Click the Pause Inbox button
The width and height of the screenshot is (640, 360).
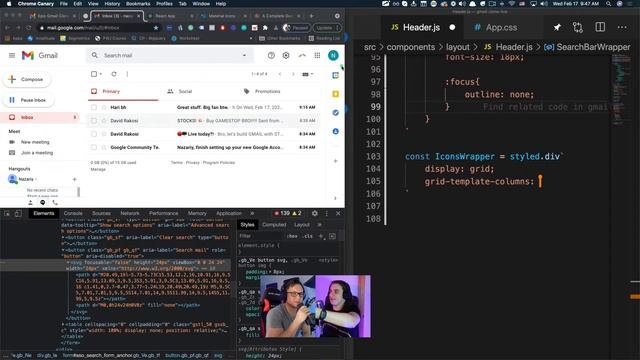pyautogui.click(x=29, y=100)
